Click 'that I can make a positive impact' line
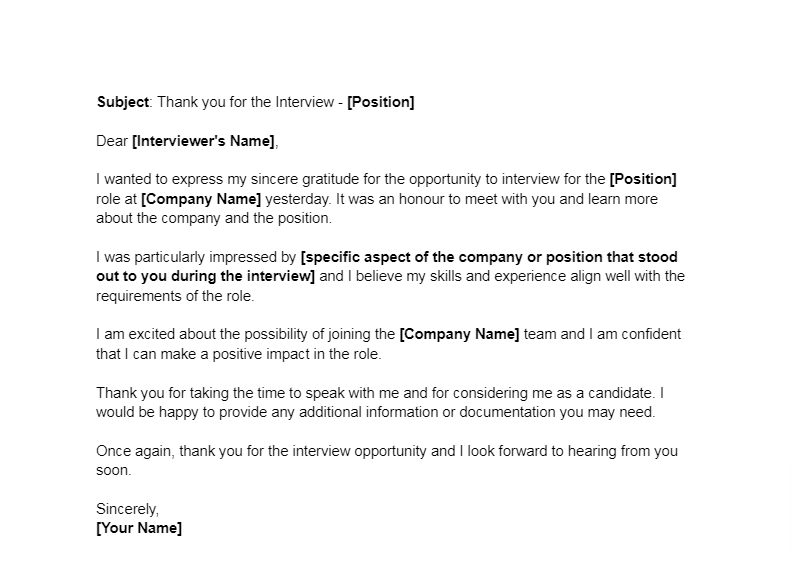The image size is (791, 572). (239, 354)
